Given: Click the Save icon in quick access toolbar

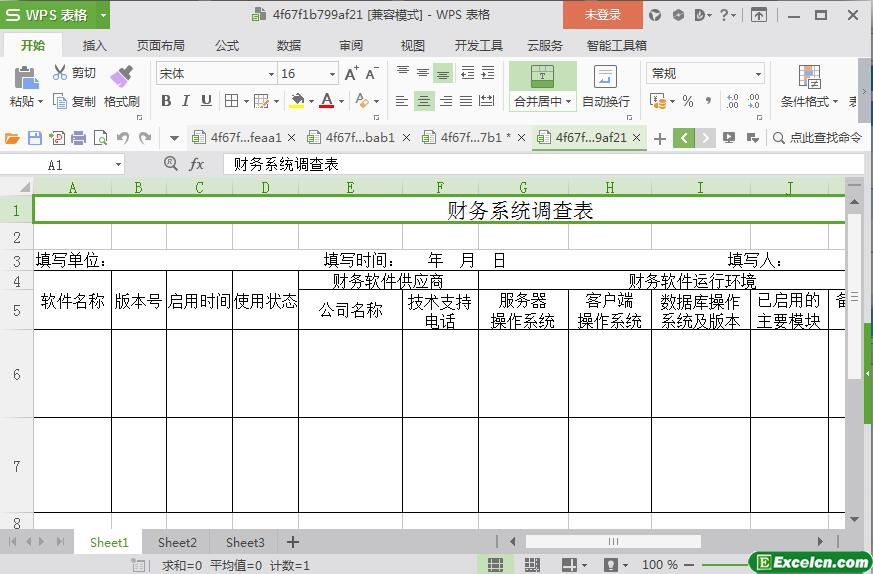Looking at the screenshot, I should (35, 138).
